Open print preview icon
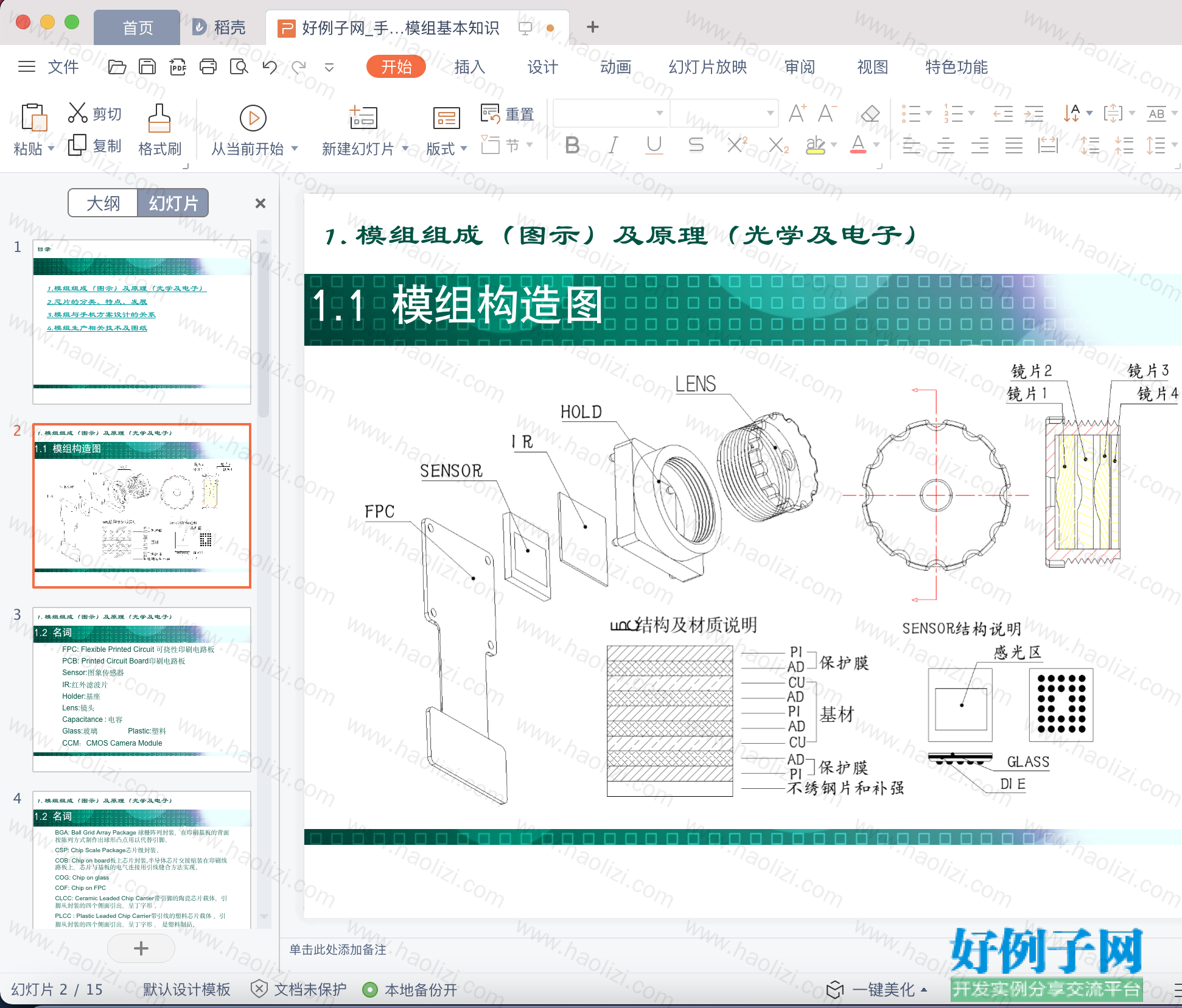1182x1008 pixels. click(239, 67)
